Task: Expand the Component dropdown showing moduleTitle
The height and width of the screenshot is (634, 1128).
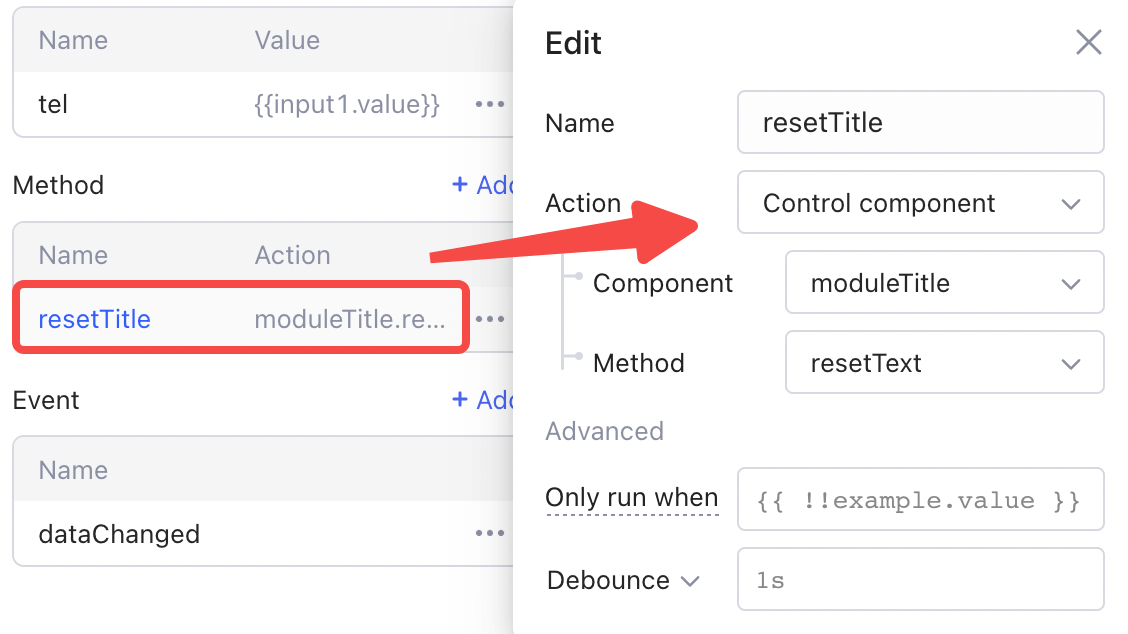Action: (944, 284)
